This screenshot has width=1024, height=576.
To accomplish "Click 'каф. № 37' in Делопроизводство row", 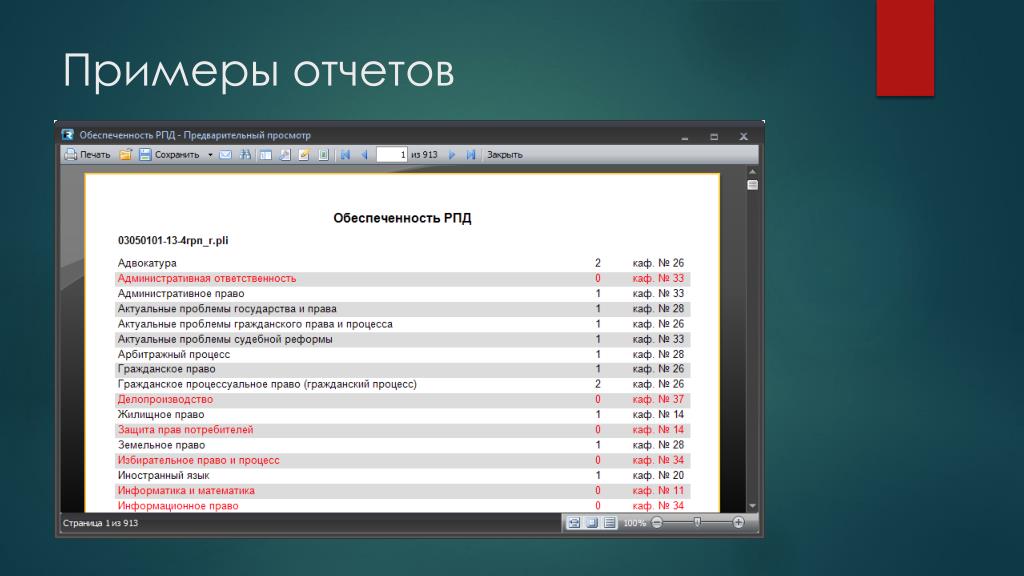I will (x=658, y=399).
